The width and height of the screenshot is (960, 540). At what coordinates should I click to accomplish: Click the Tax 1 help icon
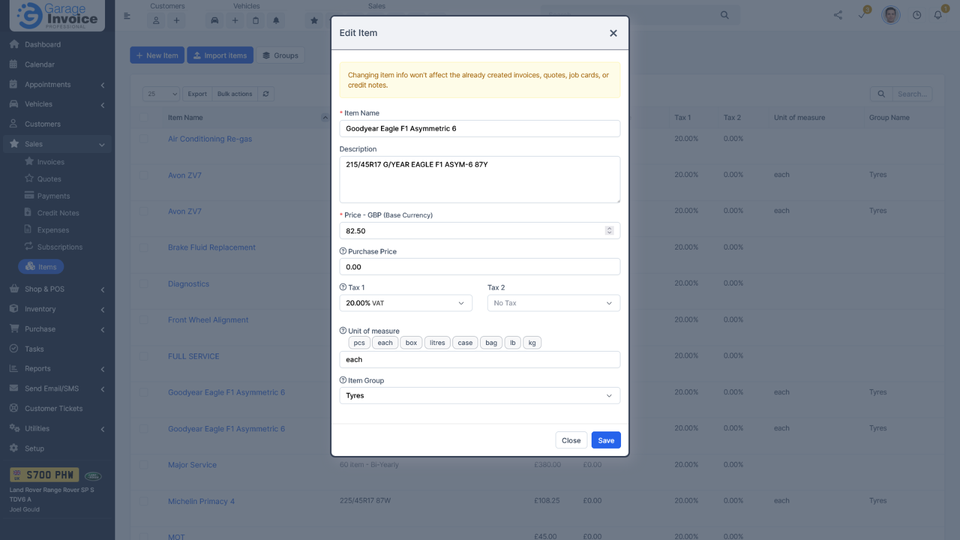[343, 287]
